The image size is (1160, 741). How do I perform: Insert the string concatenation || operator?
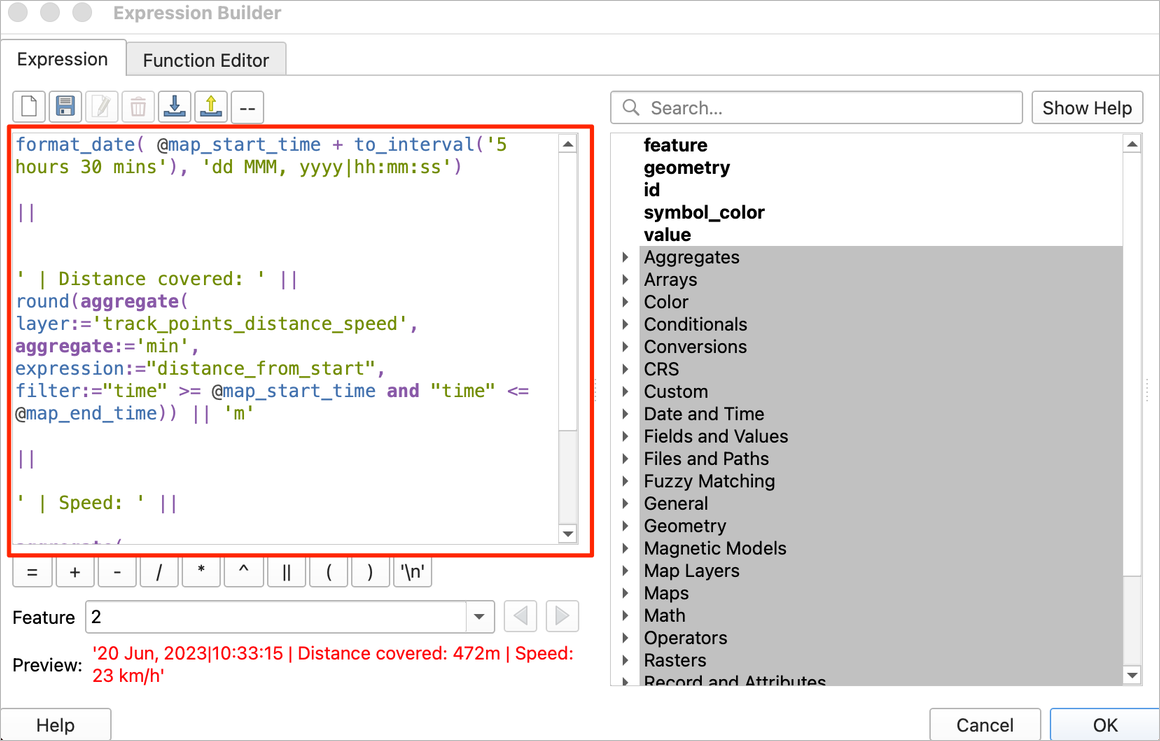coord(287,573)
